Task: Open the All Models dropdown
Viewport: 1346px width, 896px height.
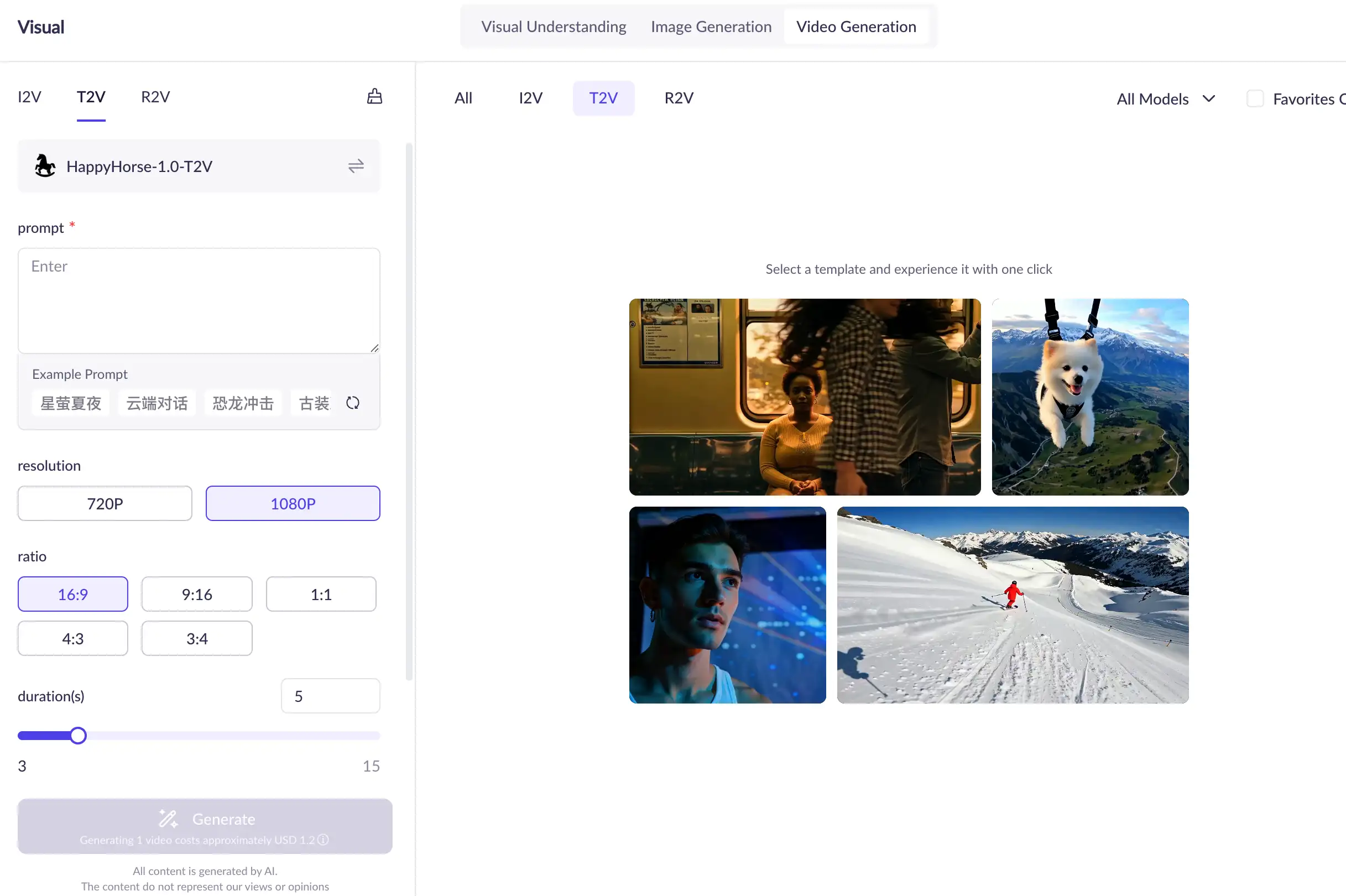Action: [x=1166, y=99]
